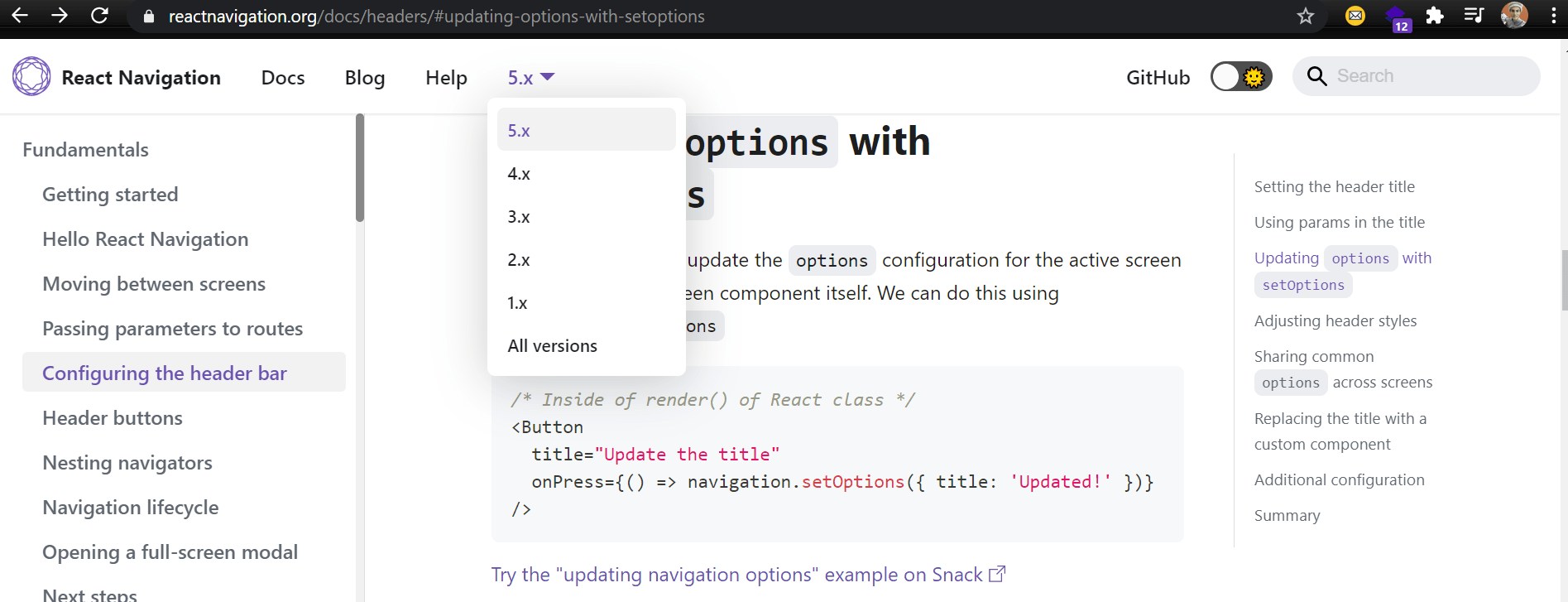Open Next steps in sidebar
This screenshot has width=1568, height=602.
coord(90,595)
